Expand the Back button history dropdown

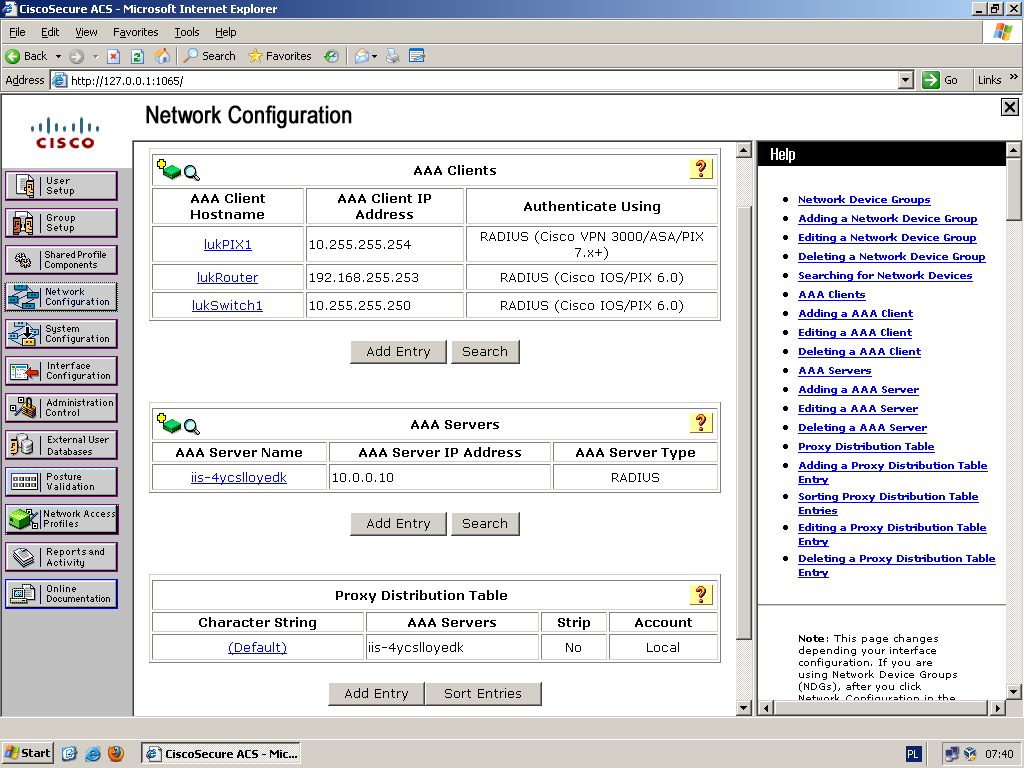[58, 56]
